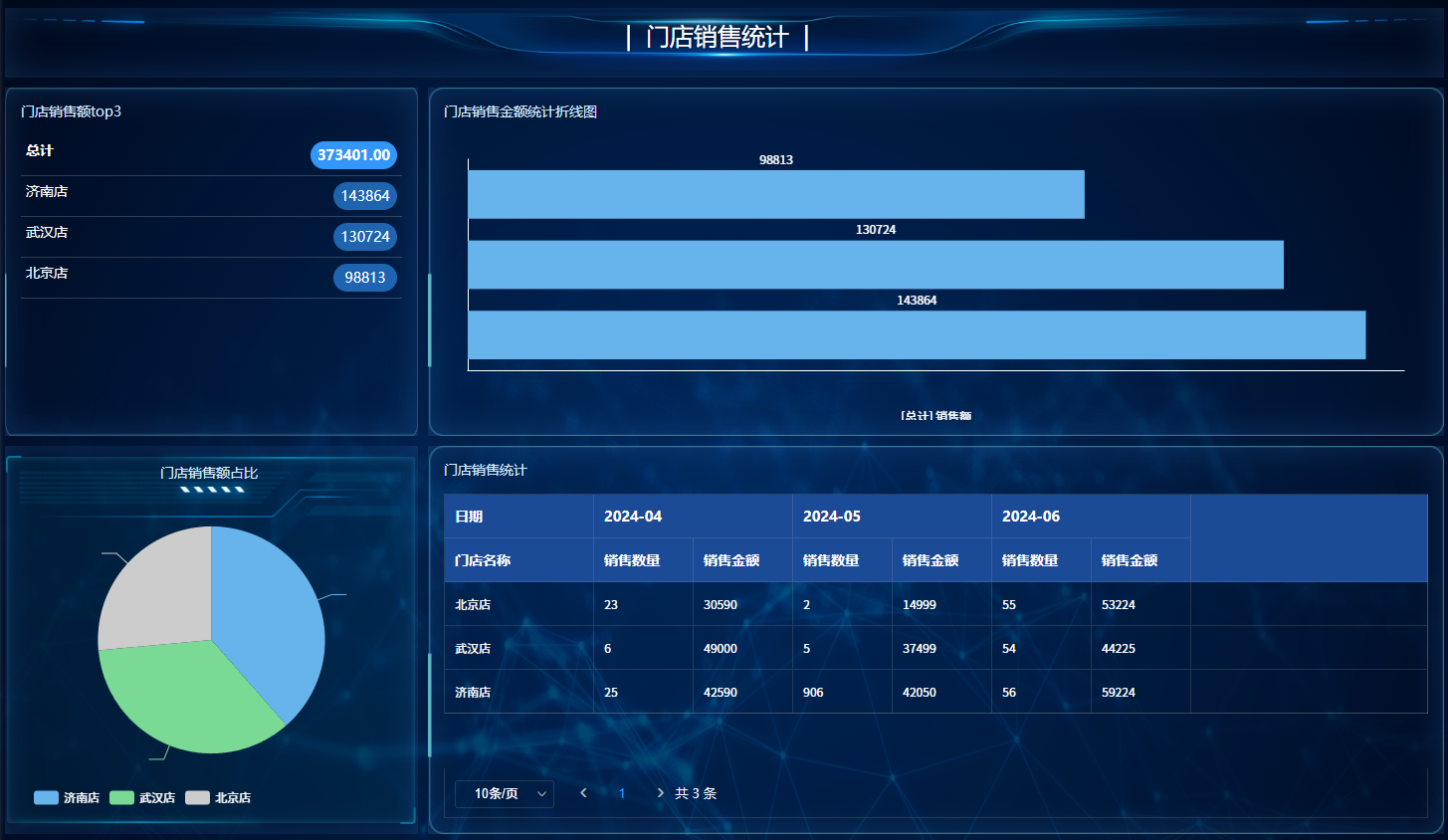Open the 10条/页 page size dropdown
Image resolution: width=1448 pixels, height=840 pixels.
click(504, 793)
